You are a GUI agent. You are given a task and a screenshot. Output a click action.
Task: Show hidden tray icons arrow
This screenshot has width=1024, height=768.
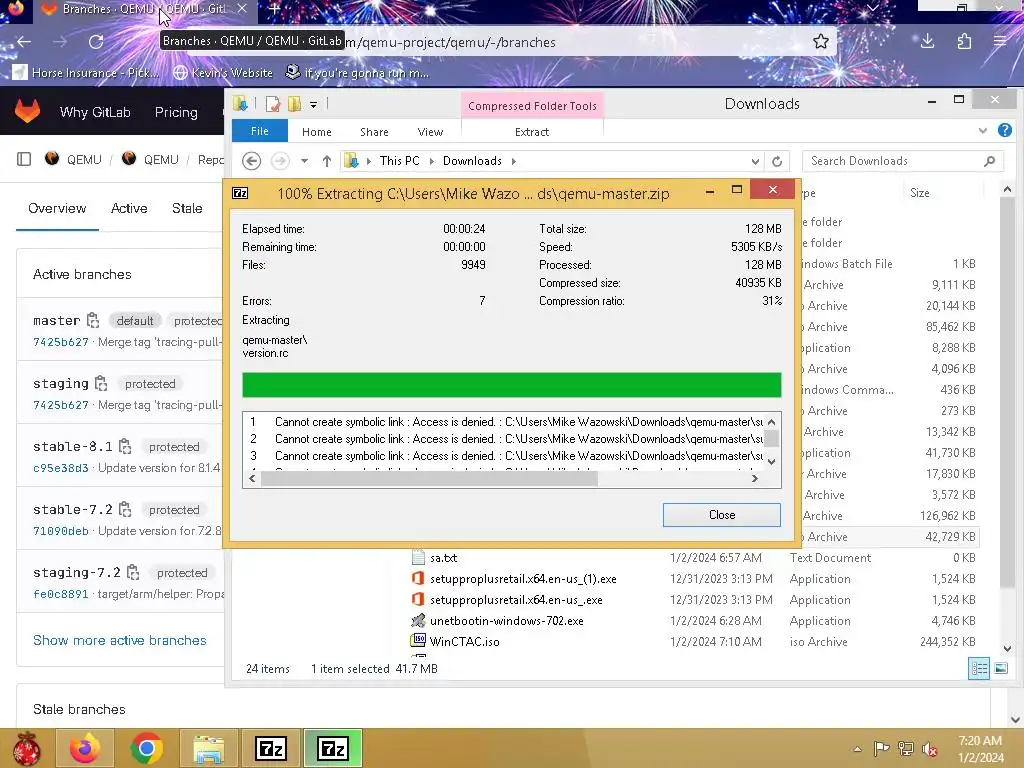pyautogui.click(x=857, y=749)
